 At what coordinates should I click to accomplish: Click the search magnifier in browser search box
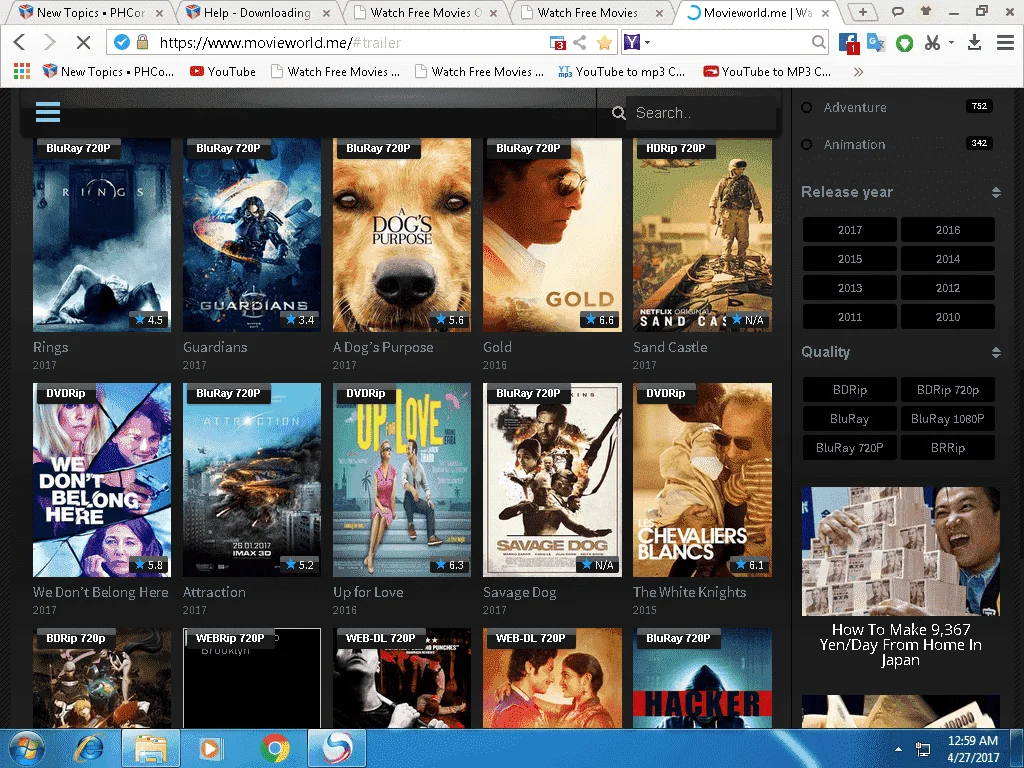pyautogui.click(x=818, y=43)
